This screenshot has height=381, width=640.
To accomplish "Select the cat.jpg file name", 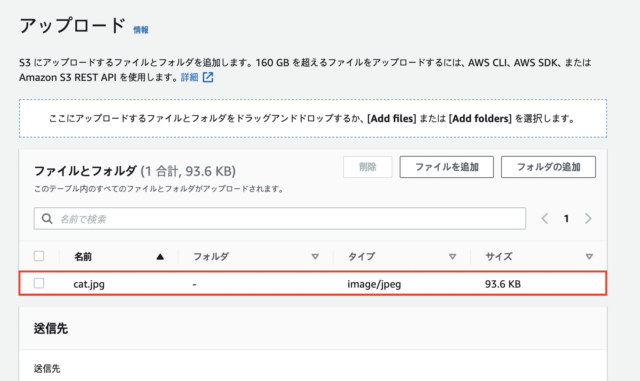I will pyautogui.click(x=89, y=284).
